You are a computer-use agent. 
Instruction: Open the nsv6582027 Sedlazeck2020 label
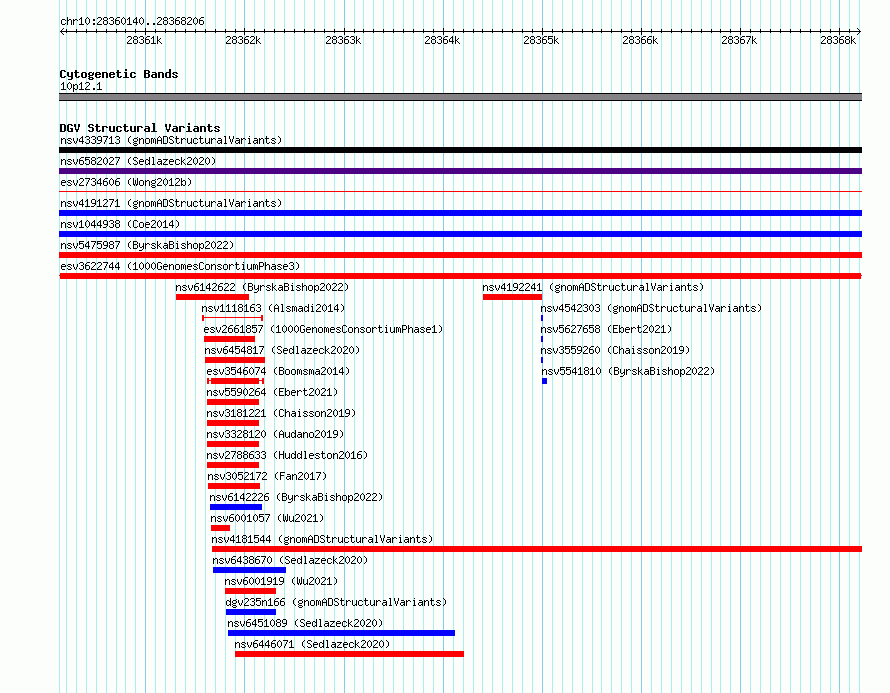tap(138, 161)
